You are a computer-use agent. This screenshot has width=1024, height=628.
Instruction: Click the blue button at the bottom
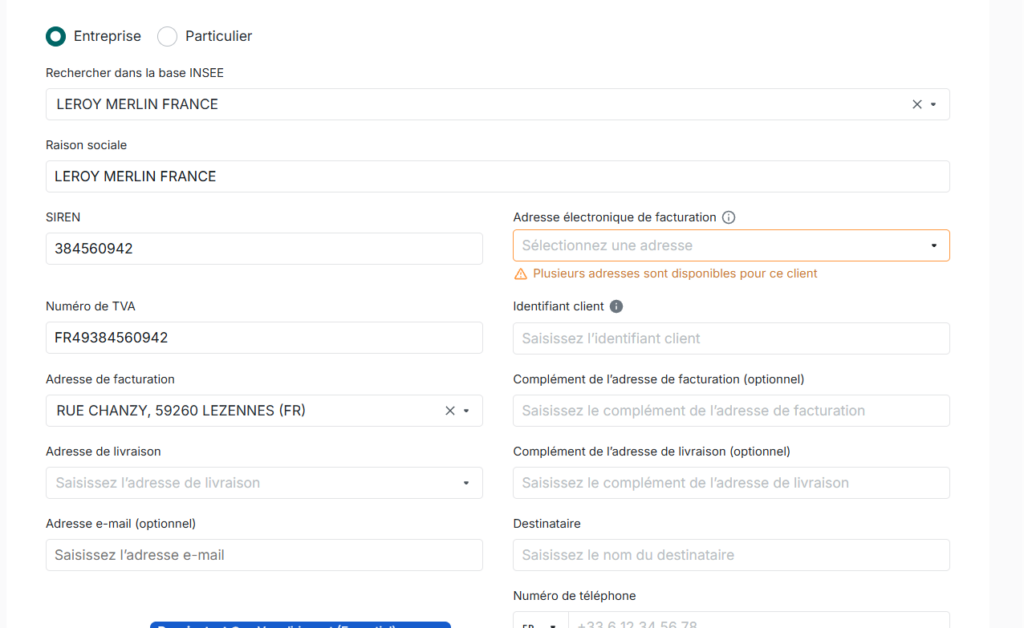click(x=300, y=625)
